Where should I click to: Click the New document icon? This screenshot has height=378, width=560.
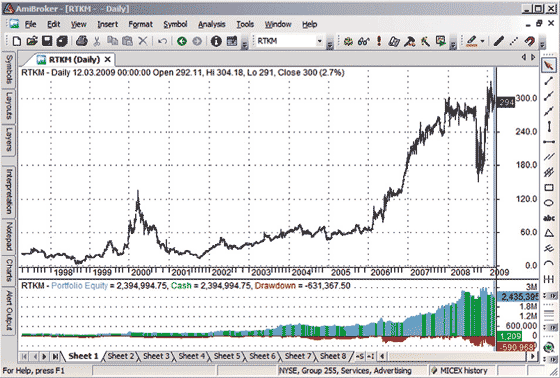pos(16,41)
